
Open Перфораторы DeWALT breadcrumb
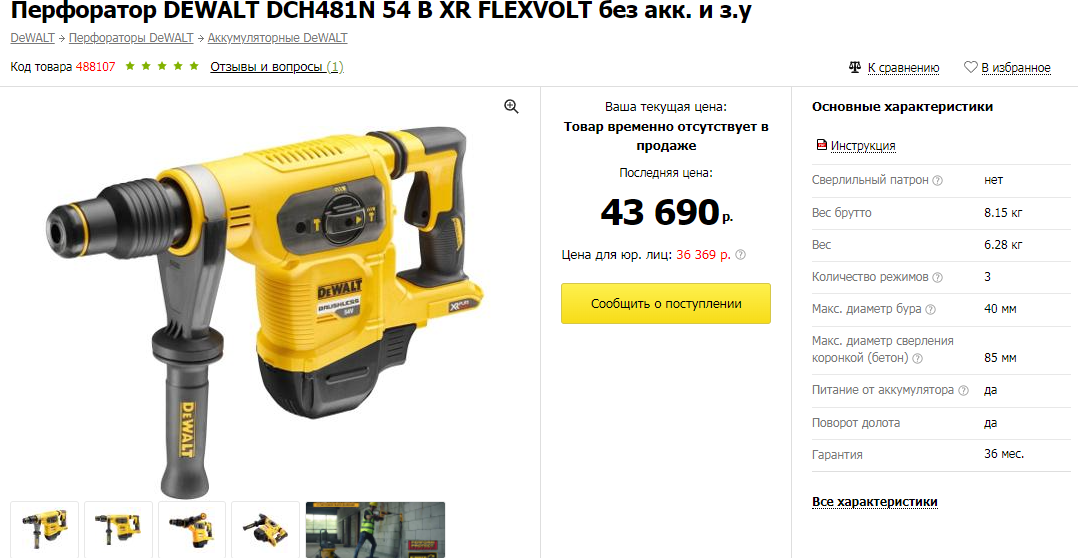(x=131, y=38)
